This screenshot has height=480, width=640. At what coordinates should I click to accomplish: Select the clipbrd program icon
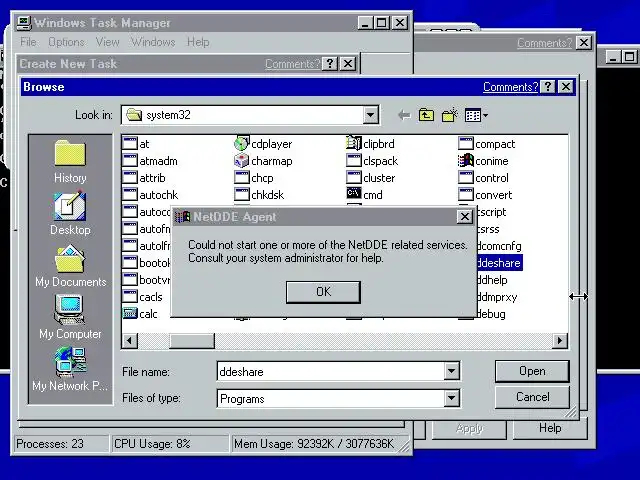pyautogui.click(x=353, y=144)
